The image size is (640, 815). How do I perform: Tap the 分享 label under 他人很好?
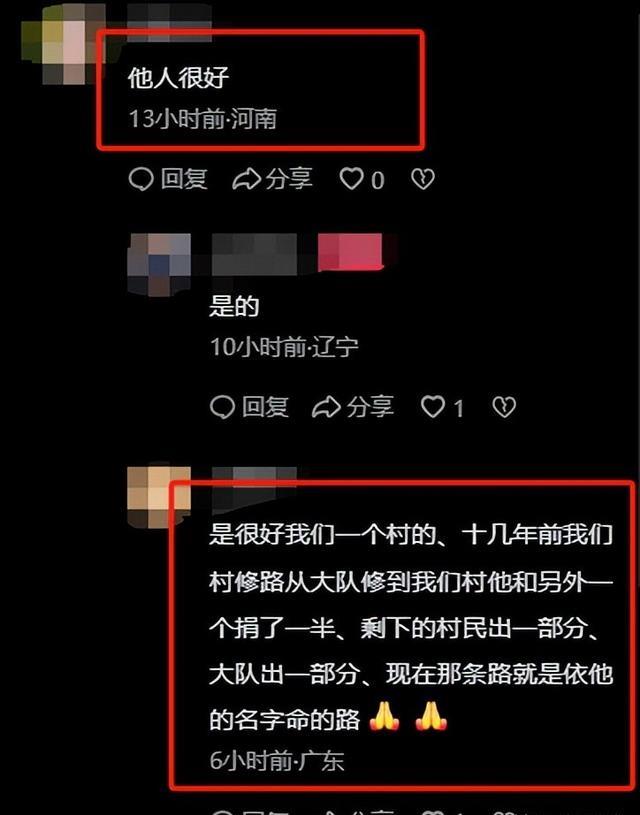pyautogui.click(x=289, y=179)
